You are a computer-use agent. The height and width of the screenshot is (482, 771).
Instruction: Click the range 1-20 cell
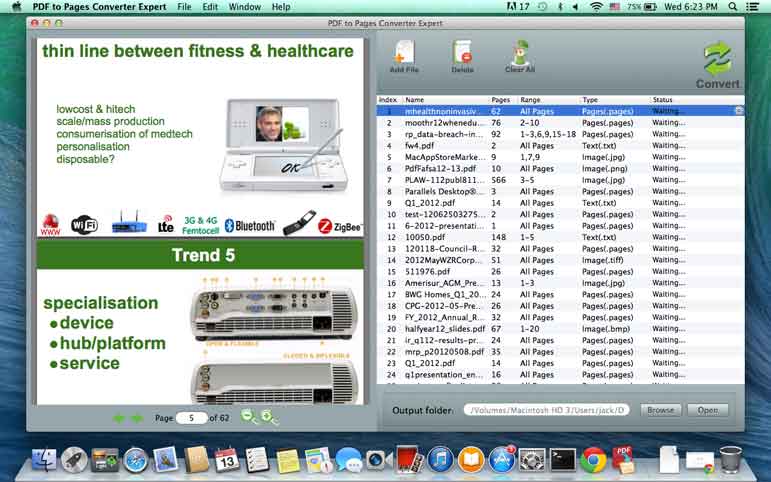[x=530, y=329]
